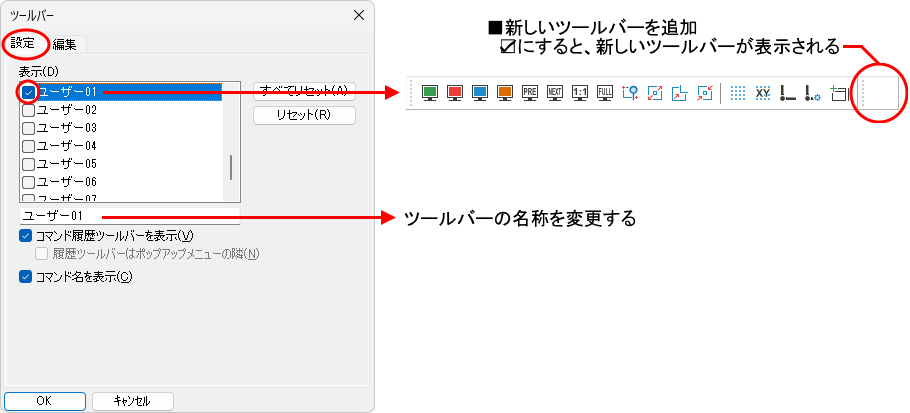Select the FULL view monitor icon
Image resolution: width=910 pixels, height=413 pixels.
(x=605, y=93)
